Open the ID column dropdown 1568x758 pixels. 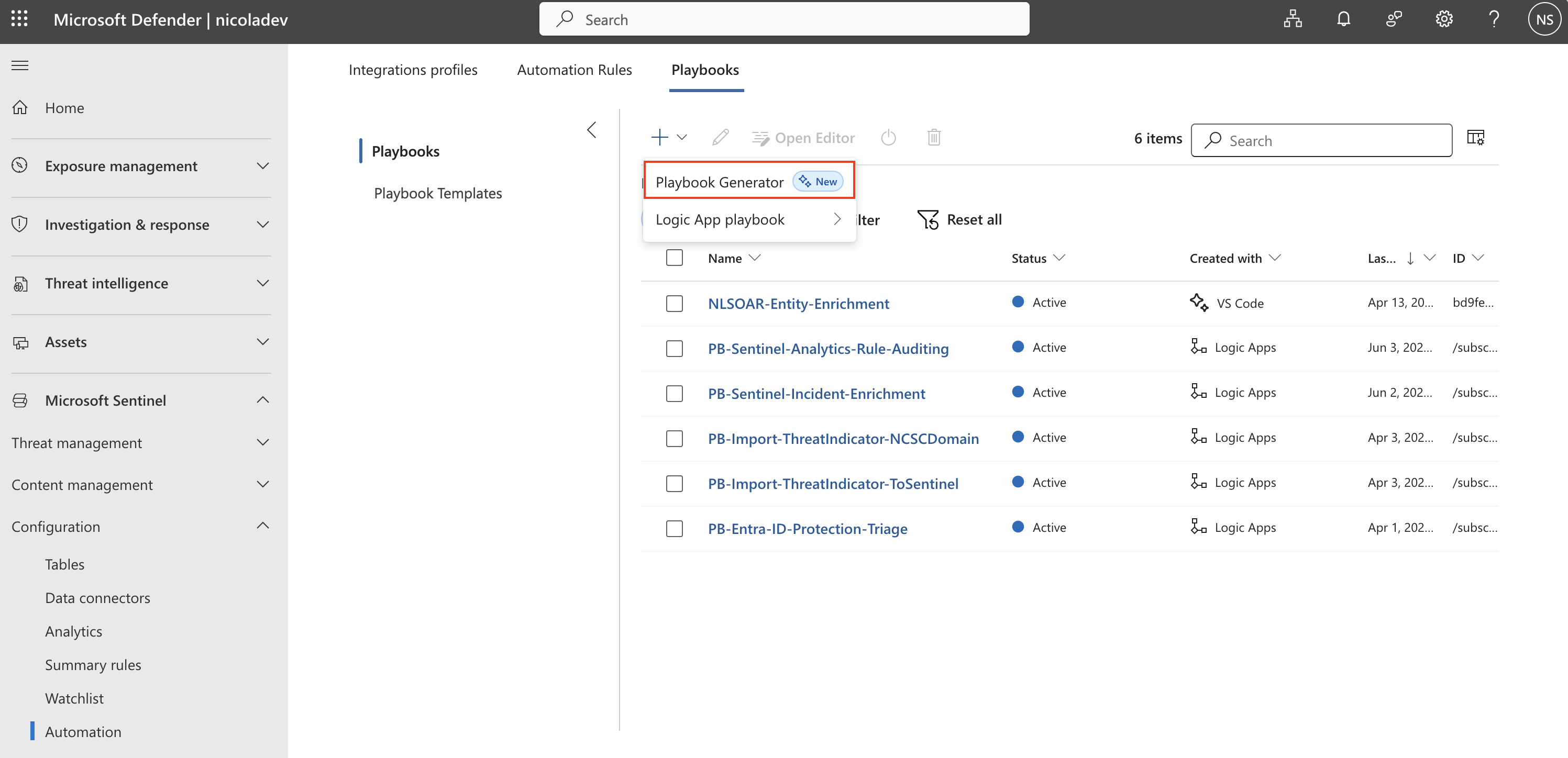[1478, 258]
